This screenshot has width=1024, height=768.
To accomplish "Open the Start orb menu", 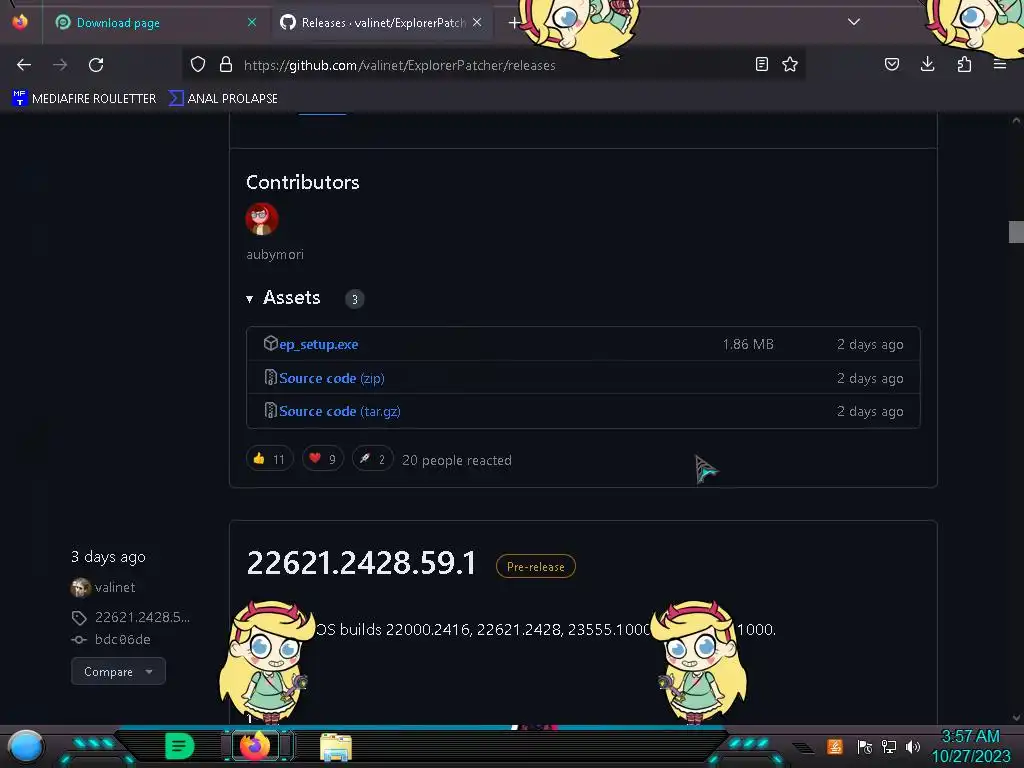I will 26,746.
